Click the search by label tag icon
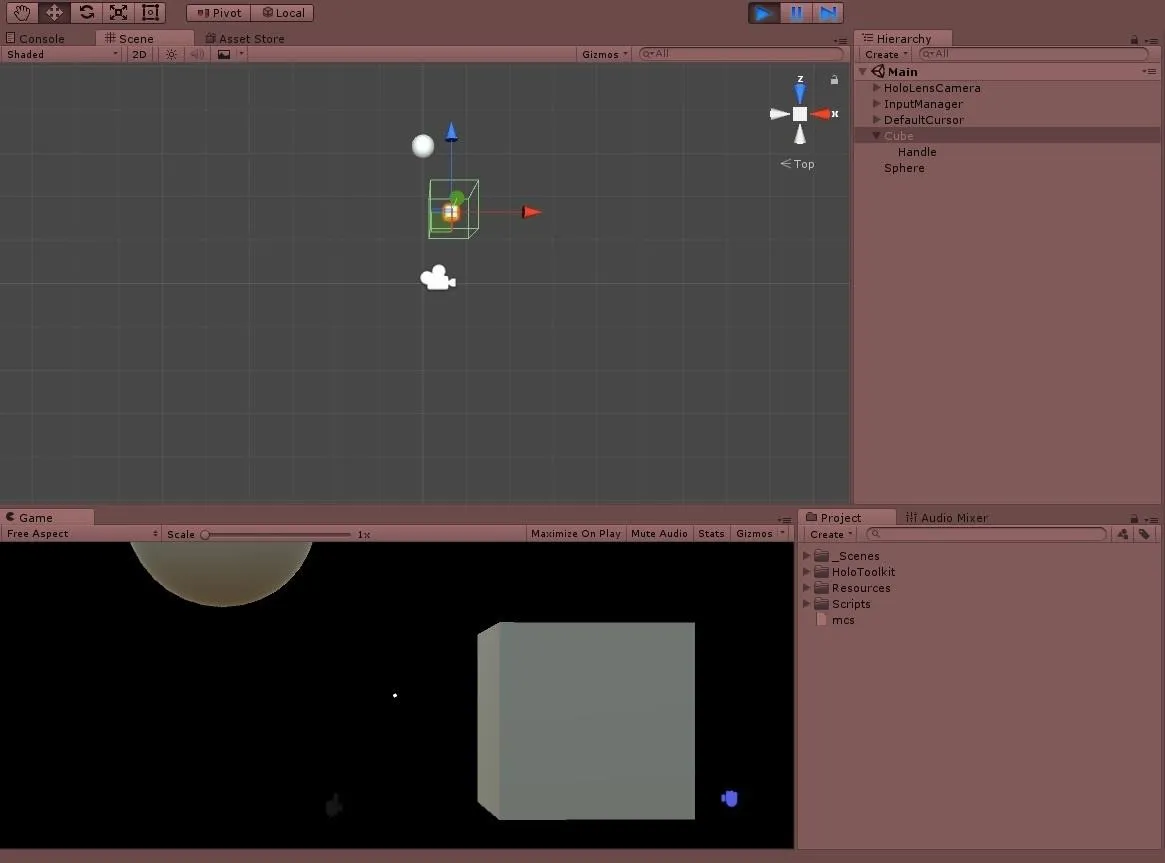The height and width of the screenshot is (863, 1165). 1144,534
